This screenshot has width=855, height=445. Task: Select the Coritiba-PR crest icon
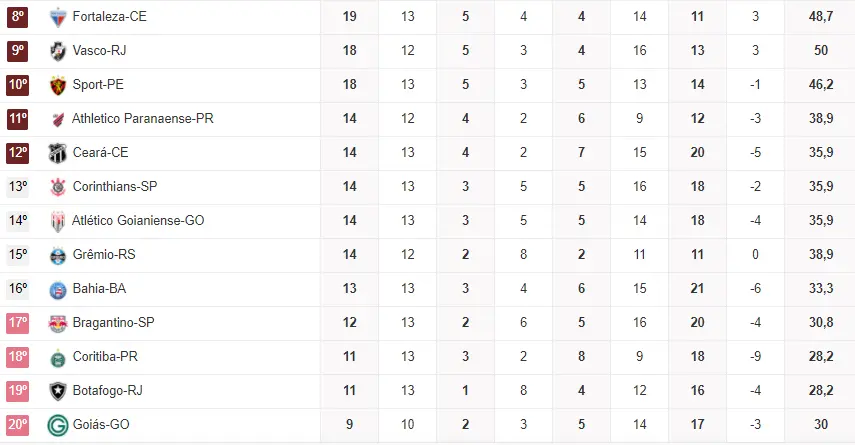57,357
